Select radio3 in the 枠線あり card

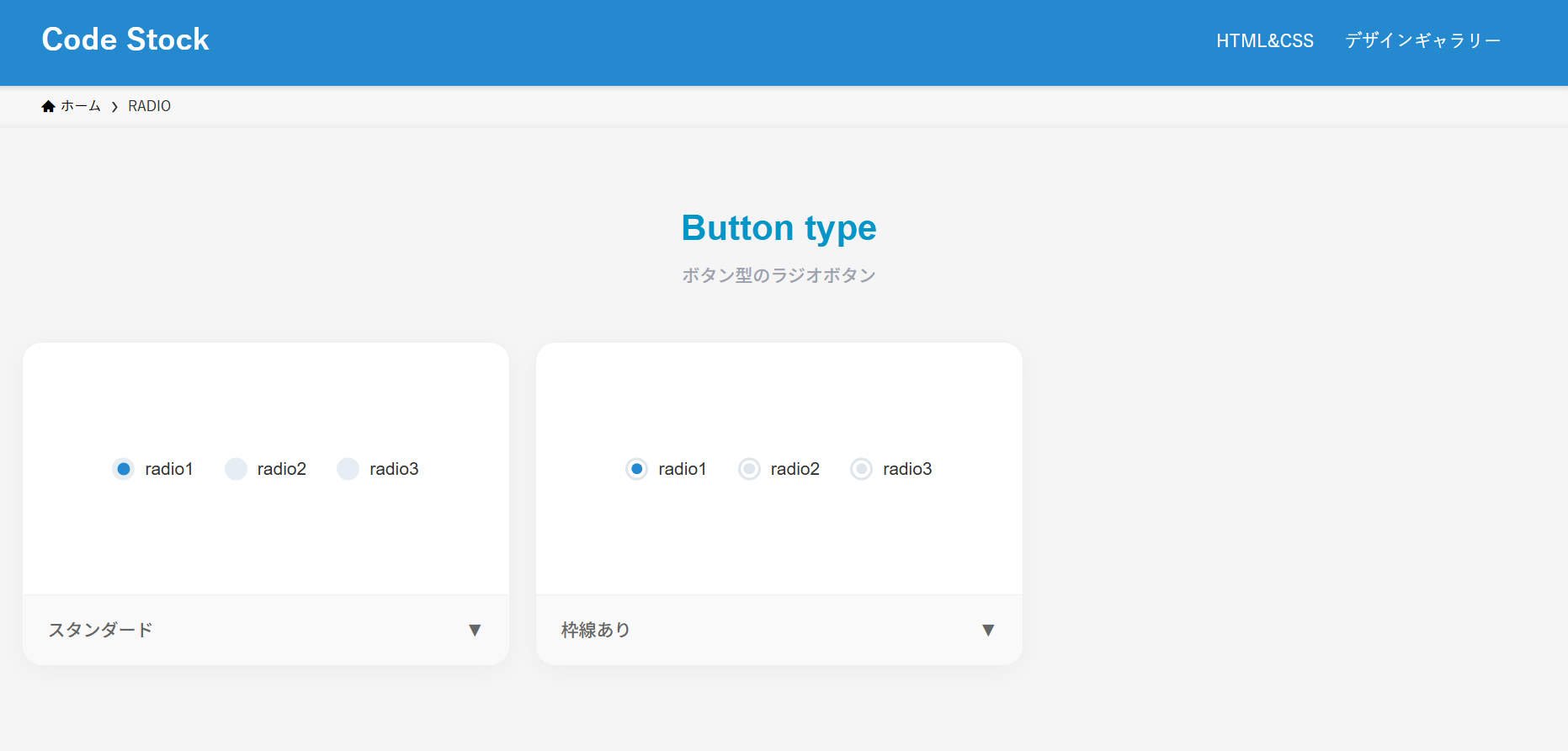(862, 469)
